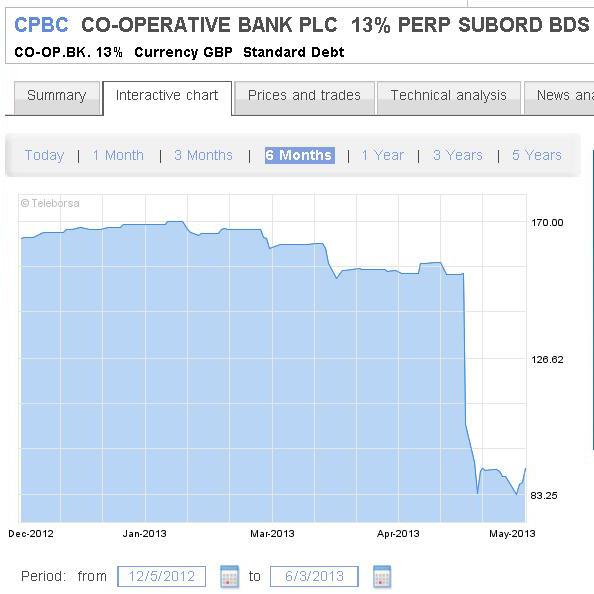Choose the 3 Months chart period
Viewport: 594px width, 594px height.
click(203, 155)
